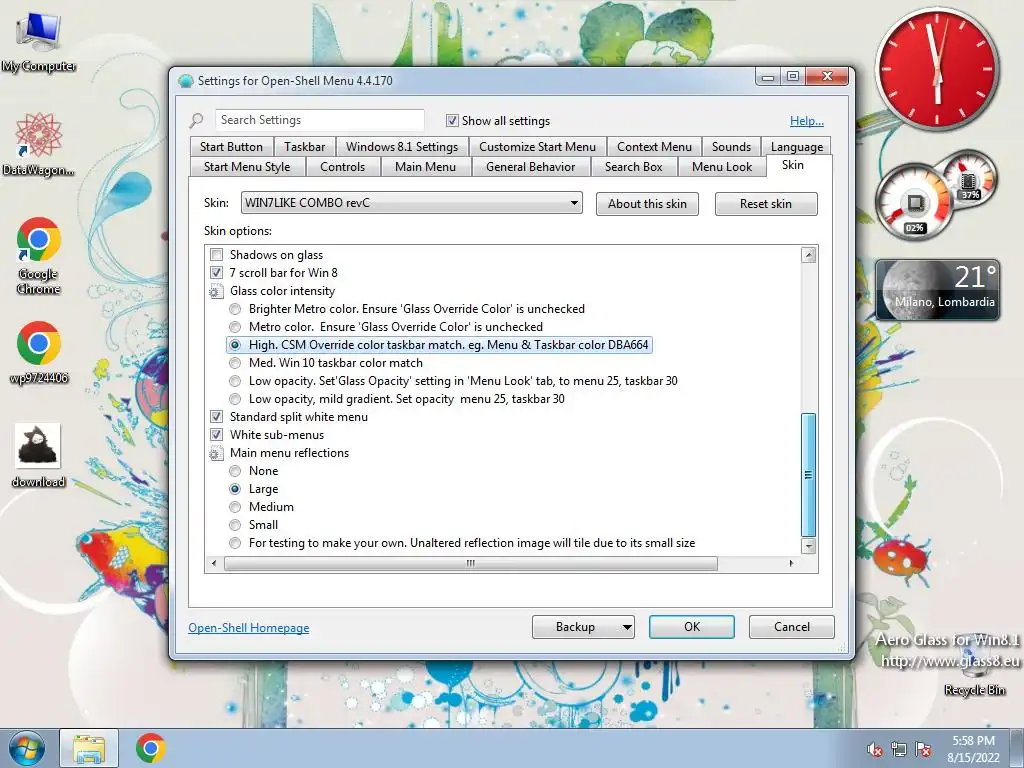Click the Cancel button
This screenshot has height=768, width=1024.
792,627
